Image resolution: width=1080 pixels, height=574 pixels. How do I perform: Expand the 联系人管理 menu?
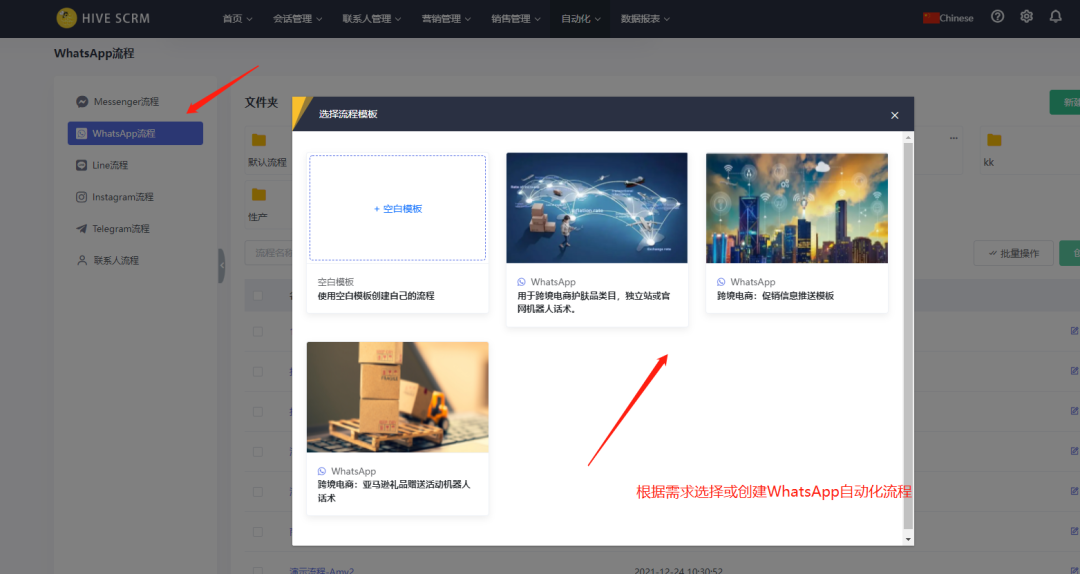[x=372, y=19]
